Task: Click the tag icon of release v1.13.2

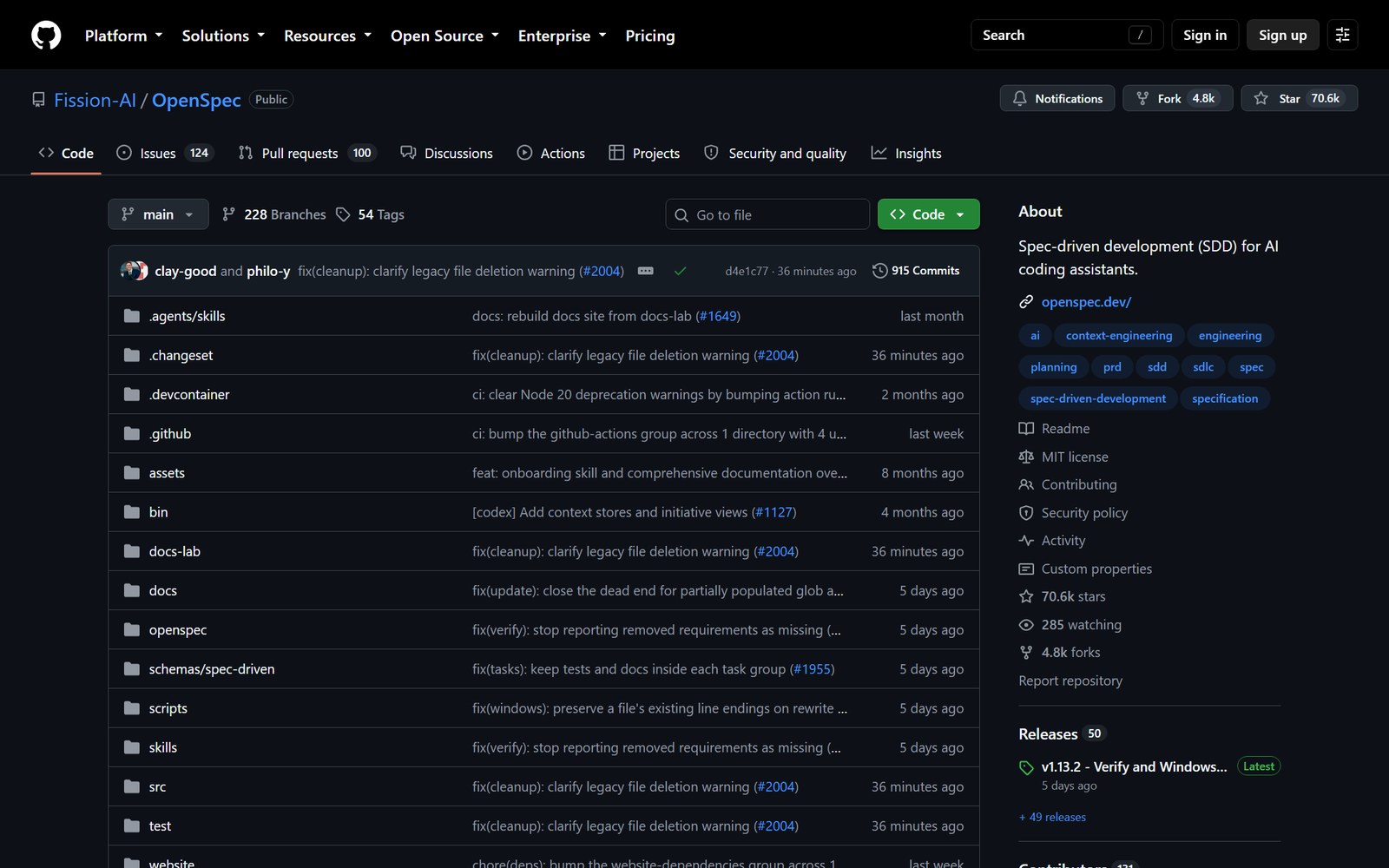Action: pyautogui.click(x=1026, y=767)
